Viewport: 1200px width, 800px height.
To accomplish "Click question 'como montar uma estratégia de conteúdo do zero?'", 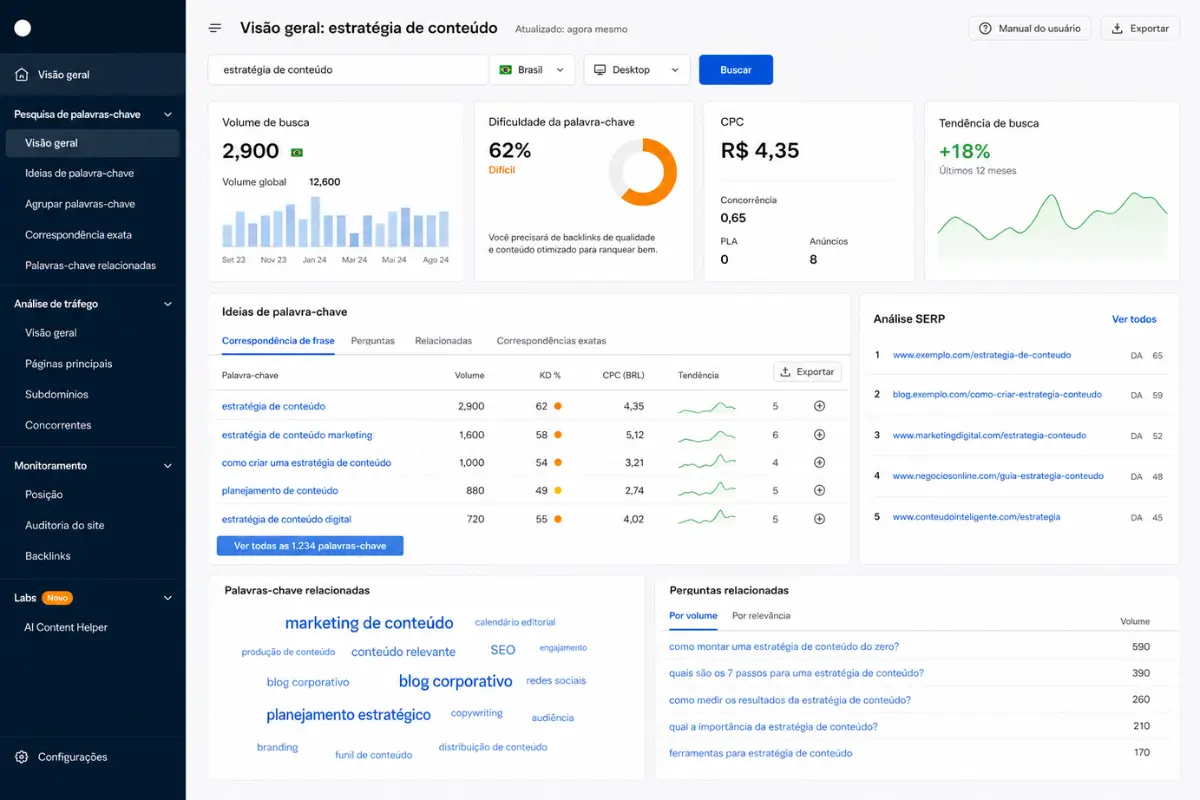I will coord(784,647).
